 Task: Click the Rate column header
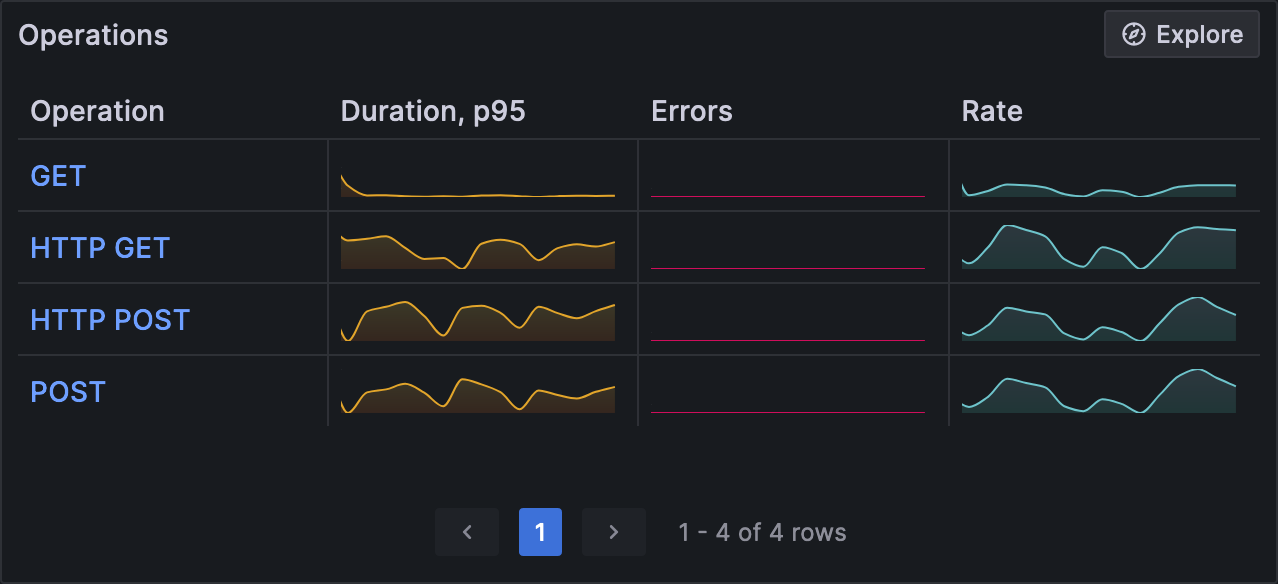point(992,111)
